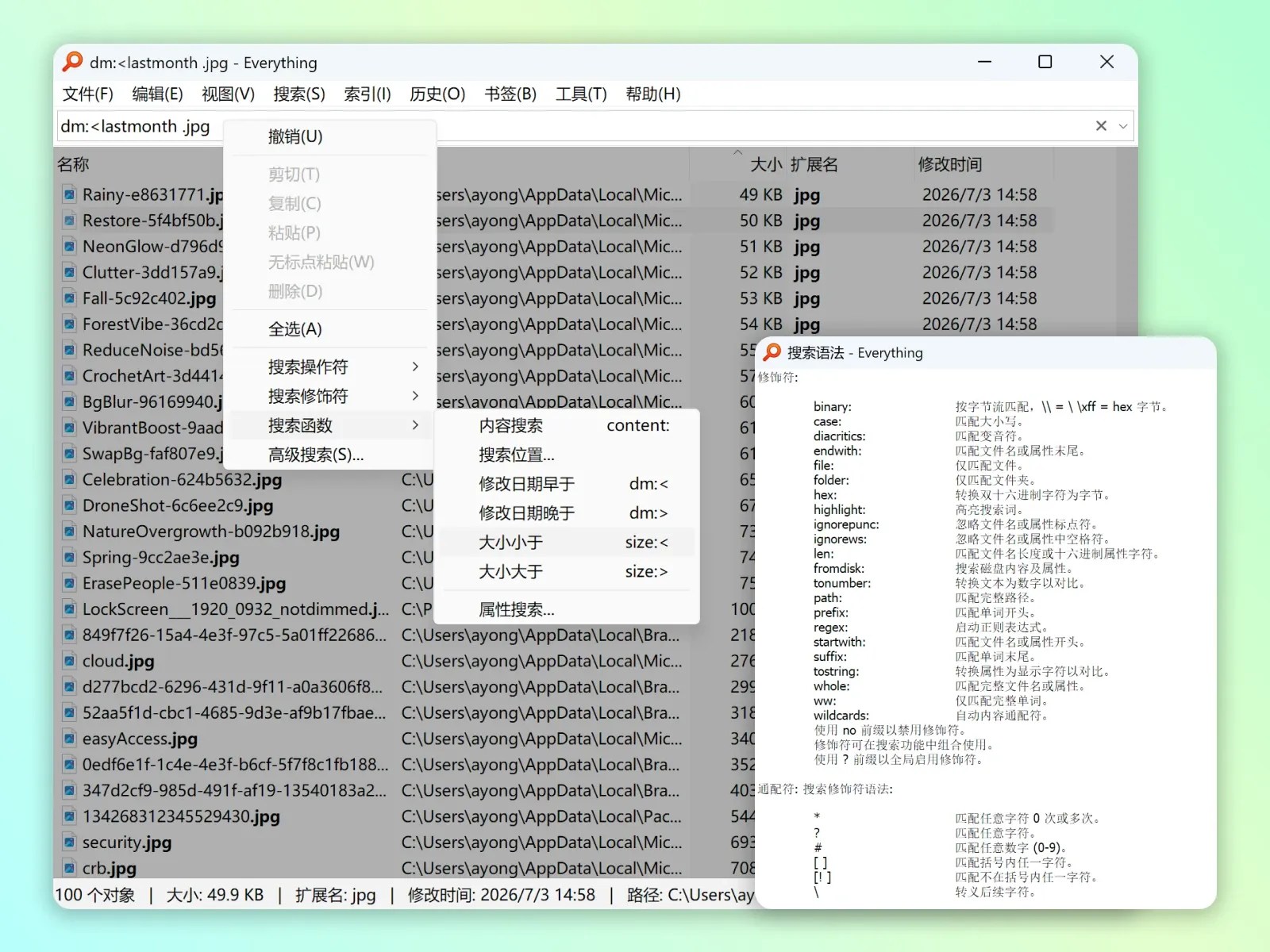Open the 搜索(S) menu
Image resolution: width=1270 pixels, height=952 pixels.
pyautogui.click(x=299, y=94)
